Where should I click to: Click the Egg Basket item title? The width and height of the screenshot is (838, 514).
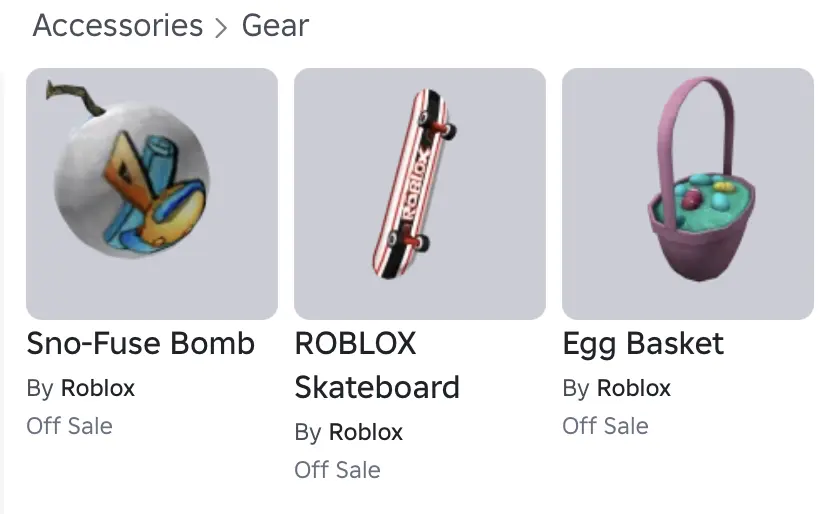[643, 344]
